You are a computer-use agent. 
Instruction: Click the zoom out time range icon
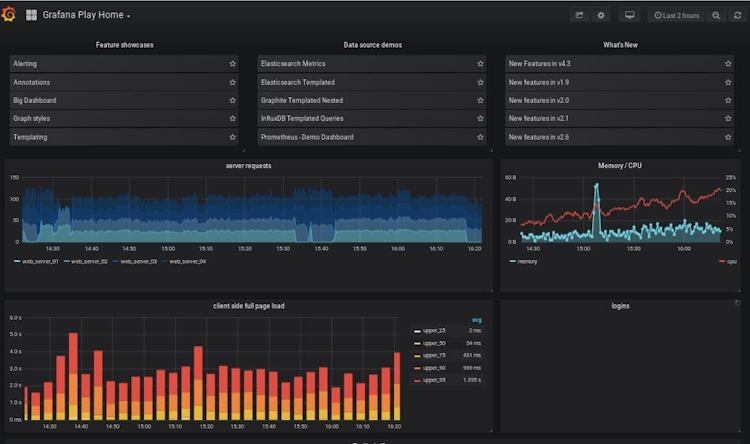pos(716,15)
